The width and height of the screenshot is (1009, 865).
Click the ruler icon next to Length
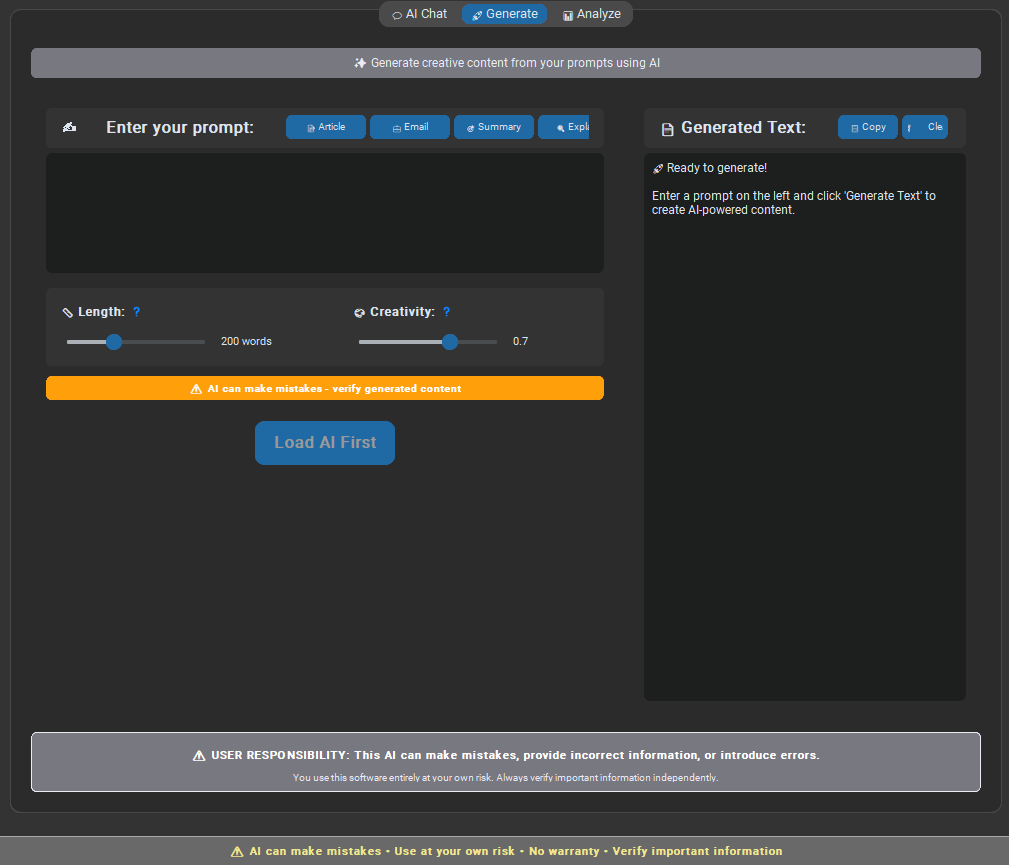[68, 313]
